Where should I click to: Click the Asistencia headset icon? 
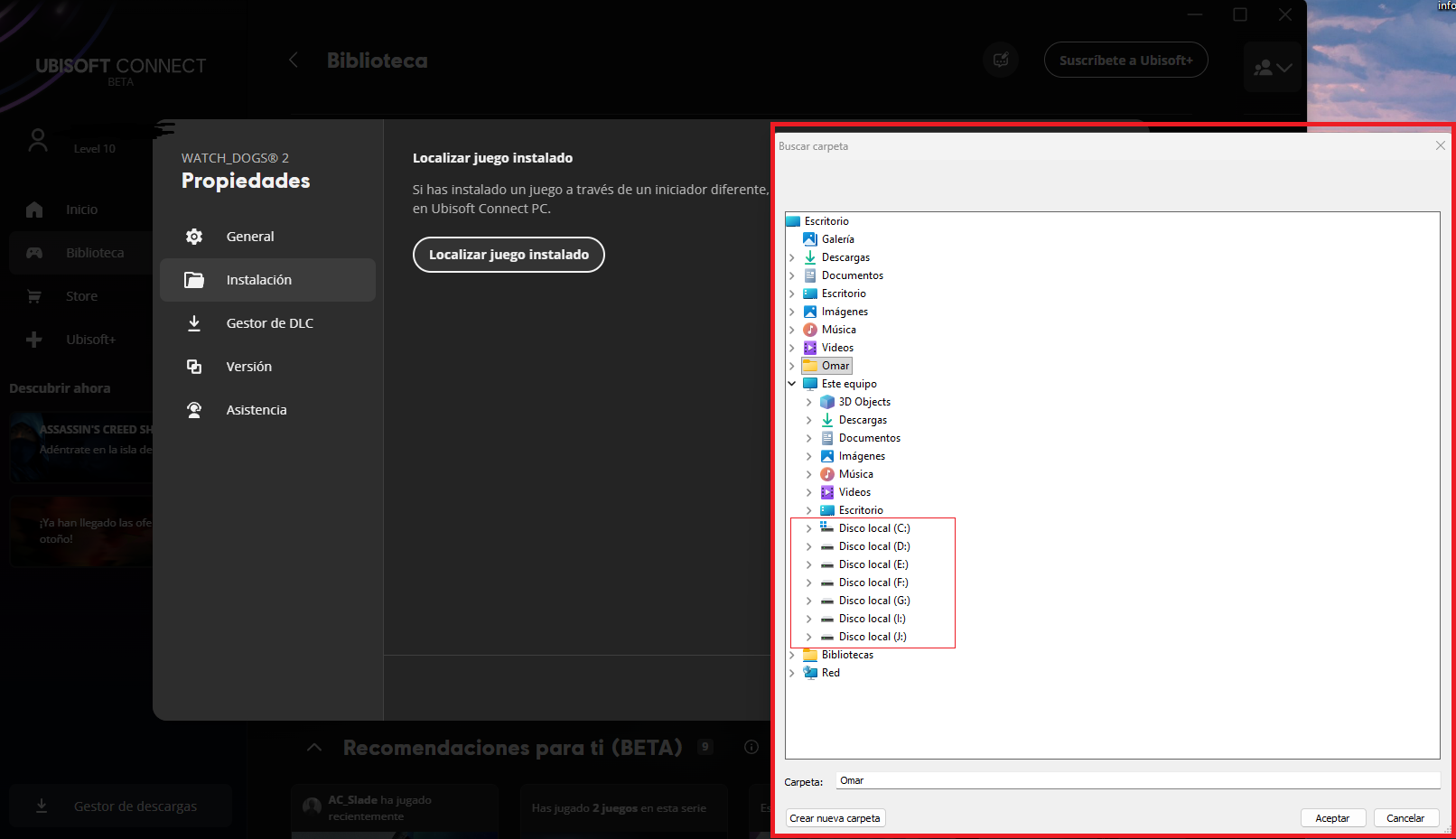click(x=194, y=410)
